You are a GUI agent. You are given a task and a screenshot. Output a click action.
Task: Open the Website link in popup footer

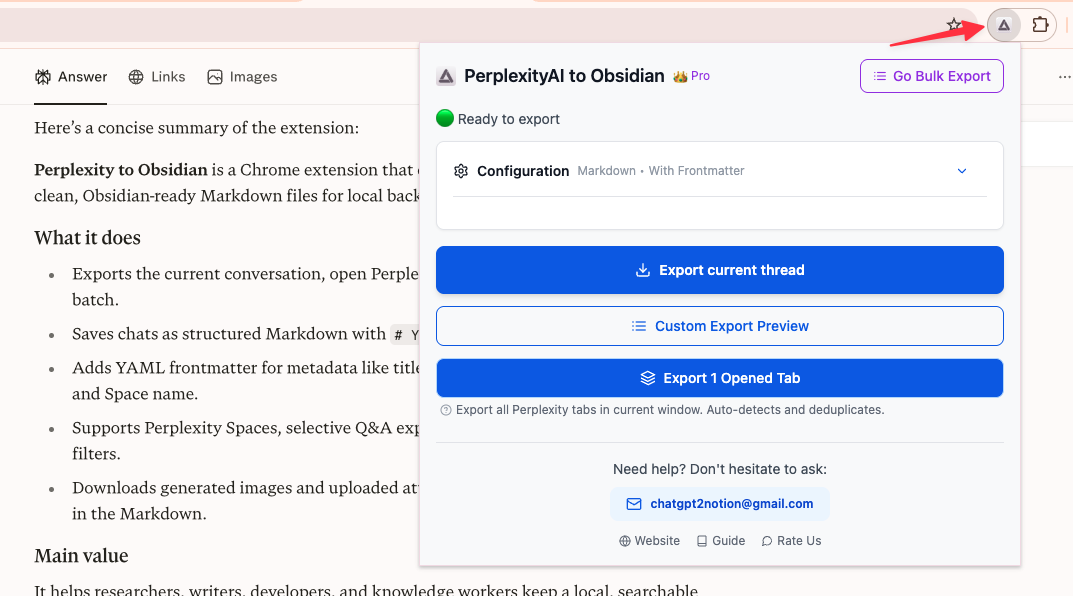point(649,541)
